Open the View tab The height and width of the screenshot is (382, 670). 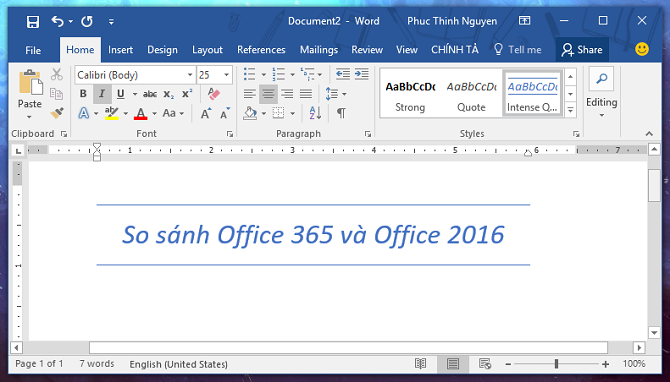[x=407, y=50]
